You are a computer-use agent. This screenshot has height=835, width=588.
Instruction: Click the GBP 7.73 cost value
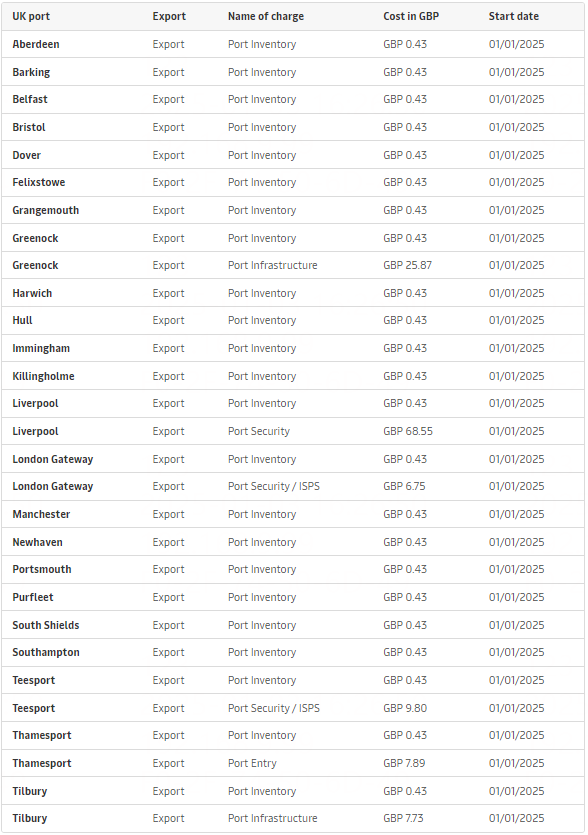403,818
